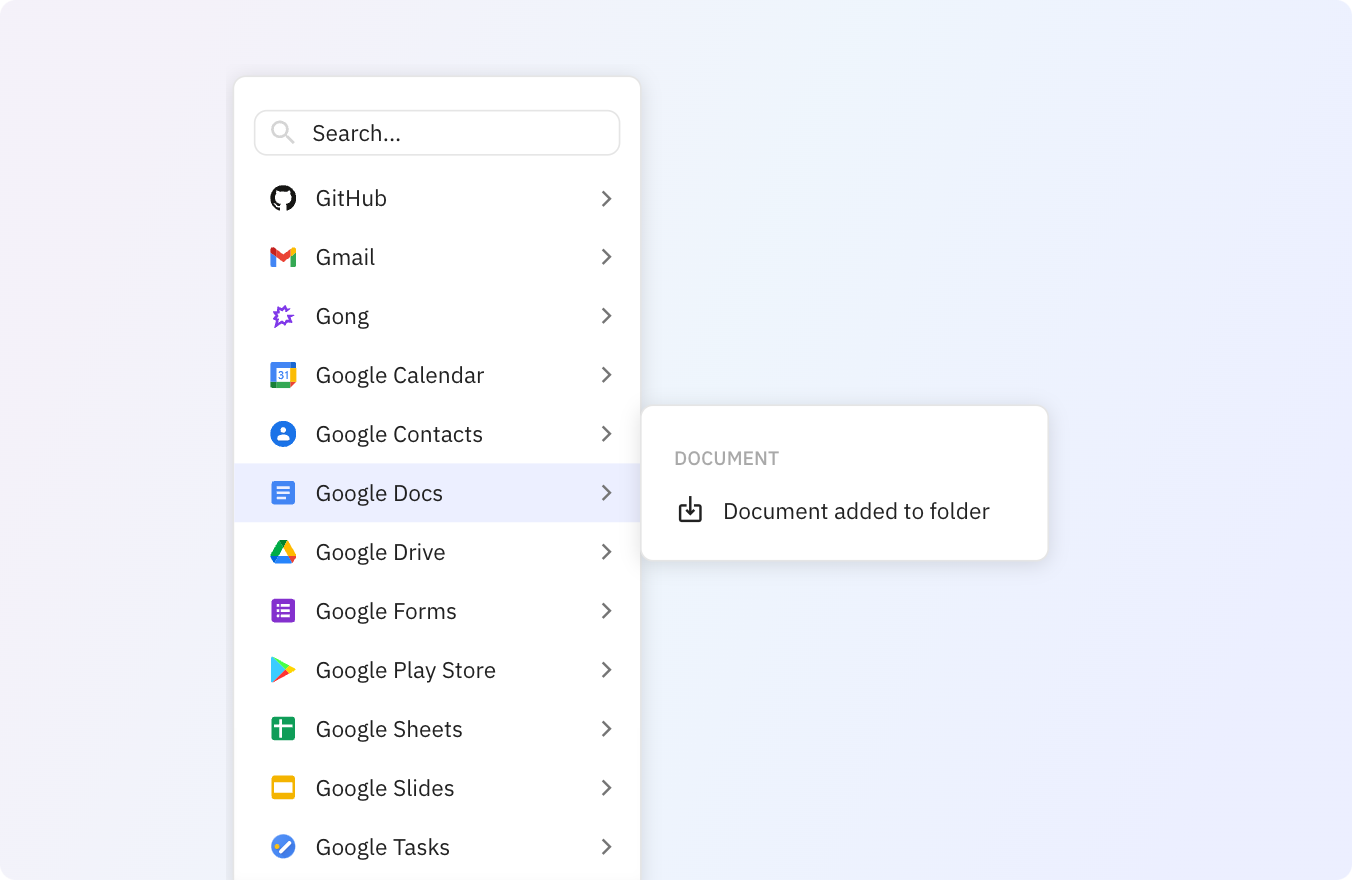This screenshot has height=880, width=1352.
Task: Expand the Google Slides chevron
Action: 606,788
